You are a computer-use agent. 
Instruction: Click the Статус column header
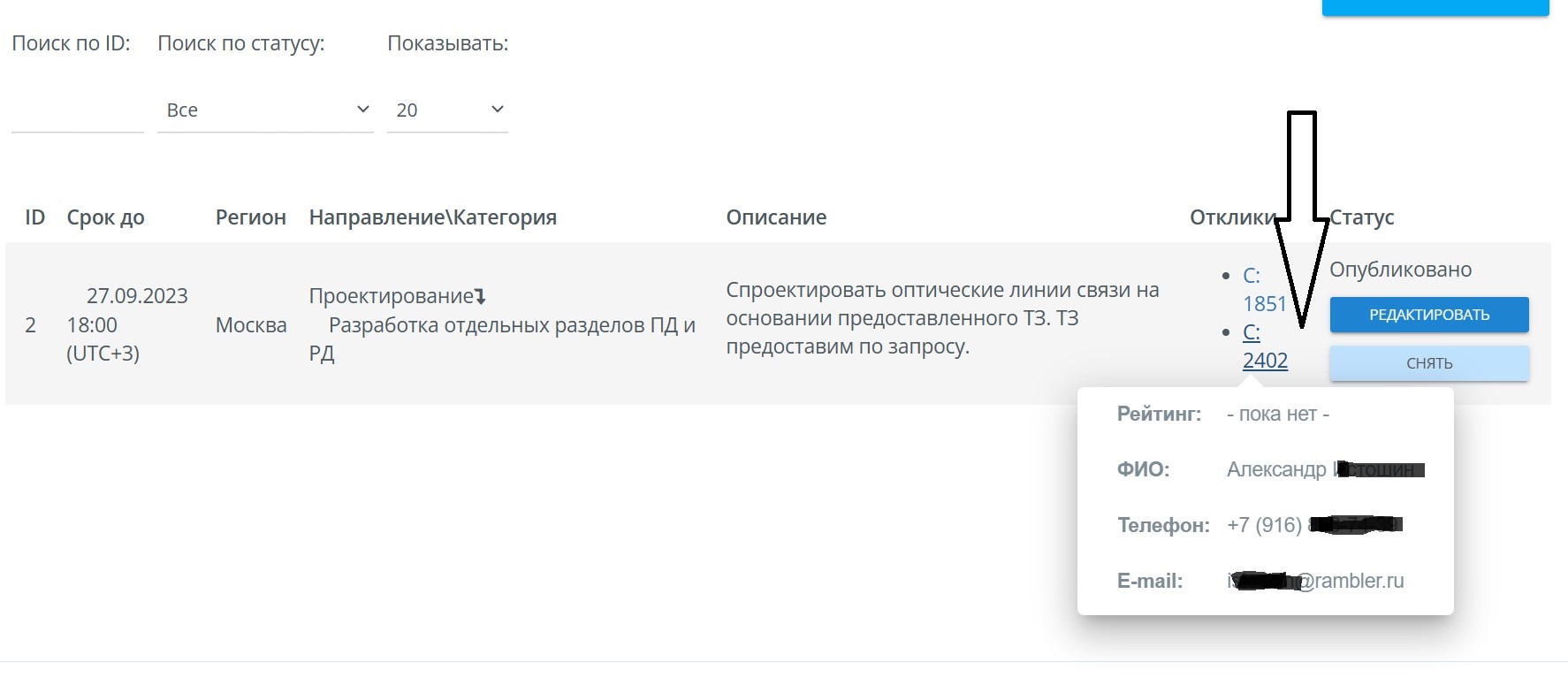point(1362,217)
